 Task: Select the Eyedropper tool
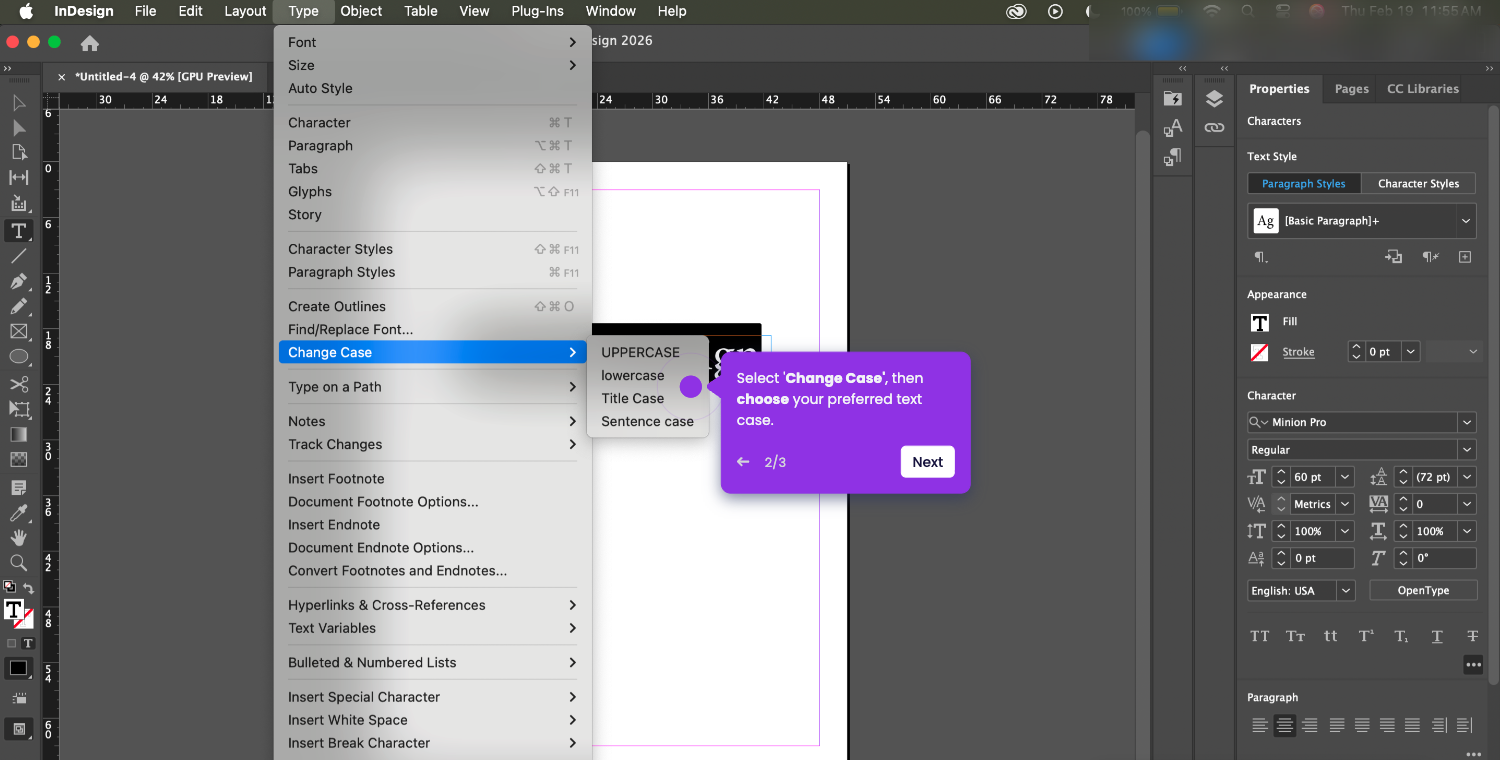pos(18,513)
